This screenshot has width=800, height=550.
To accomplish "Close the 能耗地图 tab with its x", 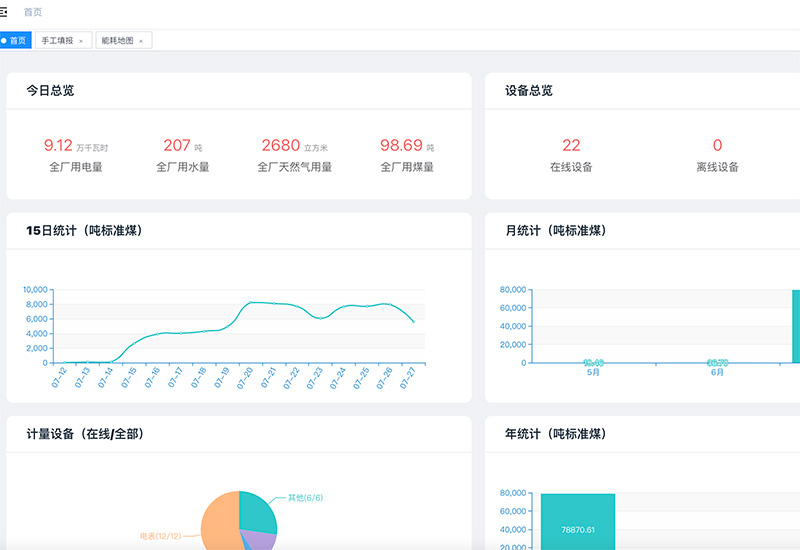I will tap(141, 41).
